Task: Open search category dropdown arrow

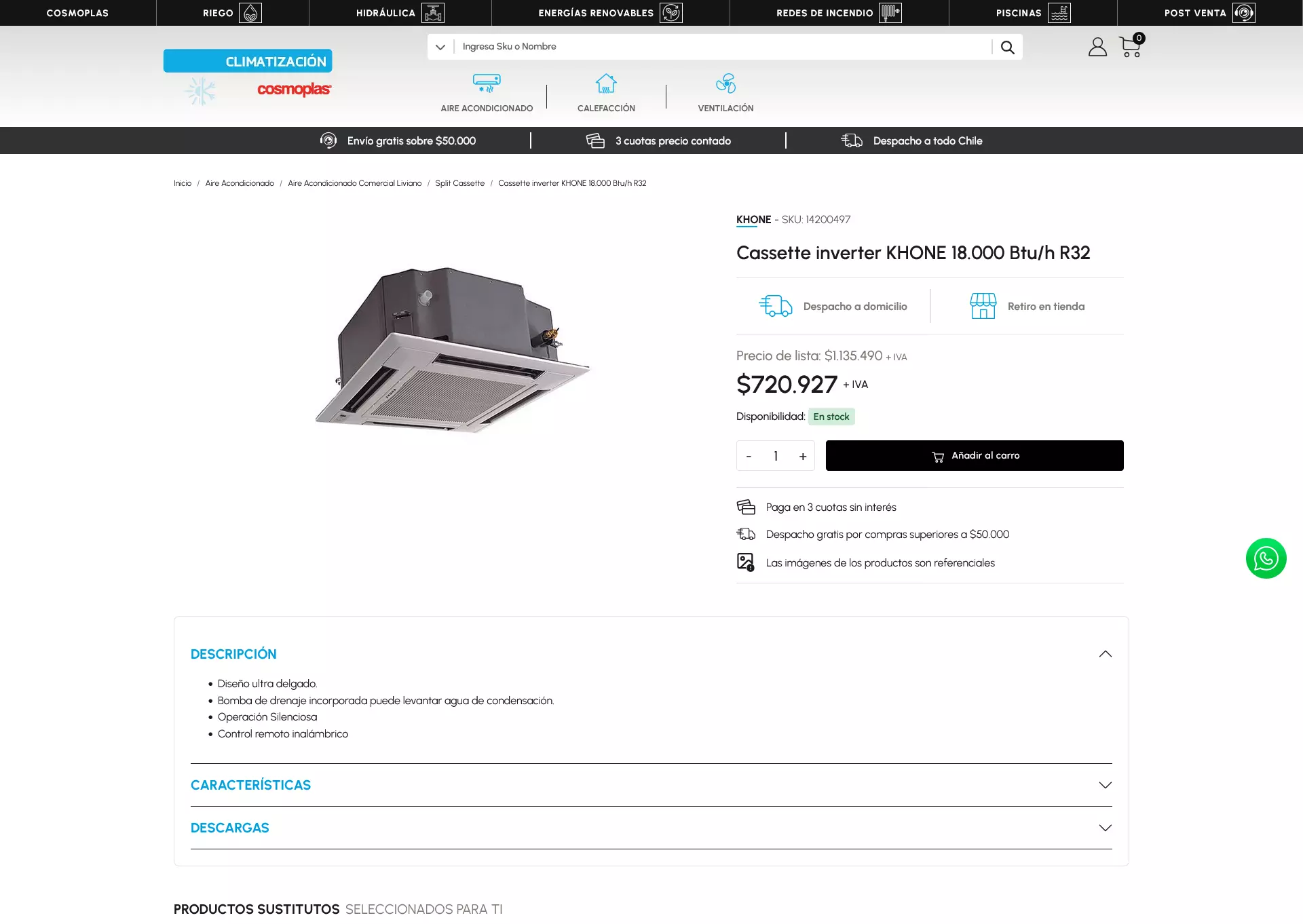Action: click(x=440, y=47)
